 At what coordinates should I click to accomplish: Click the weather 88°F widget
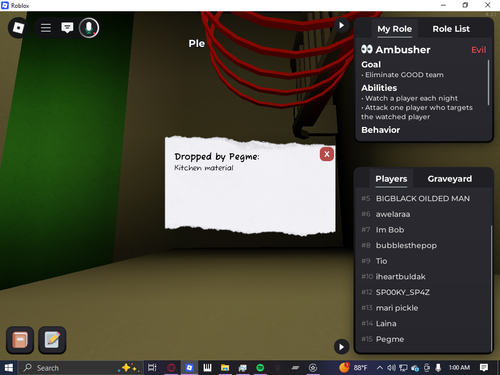coord(353,368)
